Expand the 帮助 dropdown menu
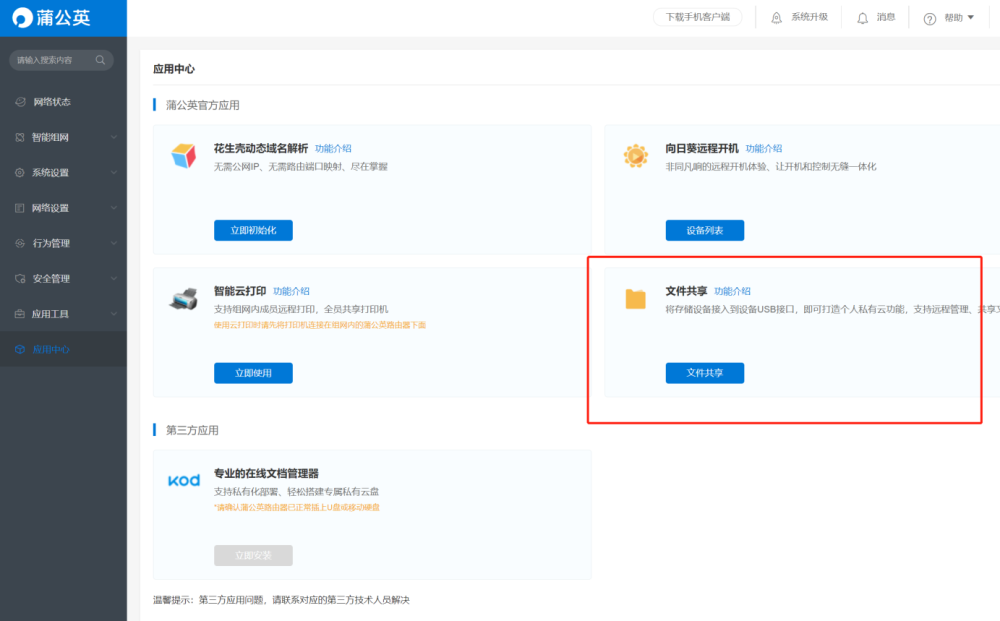Screen dimensions: 1000x621 pos(949,18)
